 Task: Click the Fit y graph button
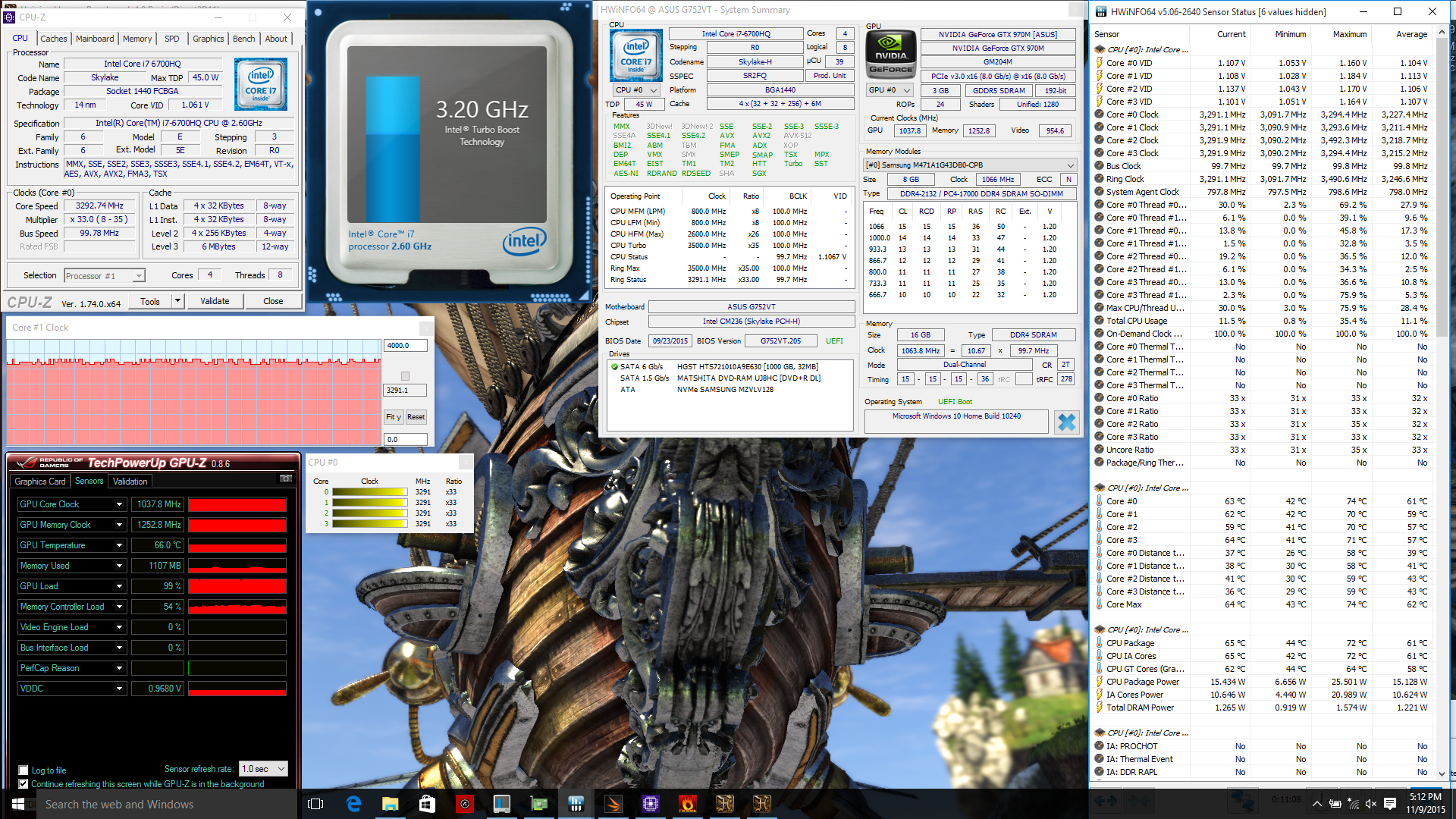click(x=394, y=417)
